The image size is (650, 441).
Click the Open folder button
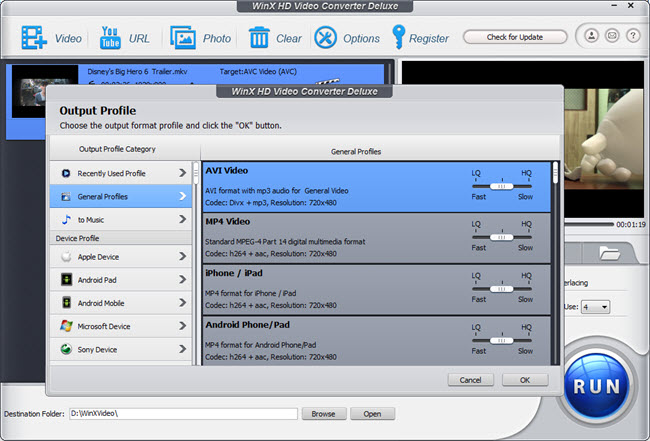click(x=372, y=414)
